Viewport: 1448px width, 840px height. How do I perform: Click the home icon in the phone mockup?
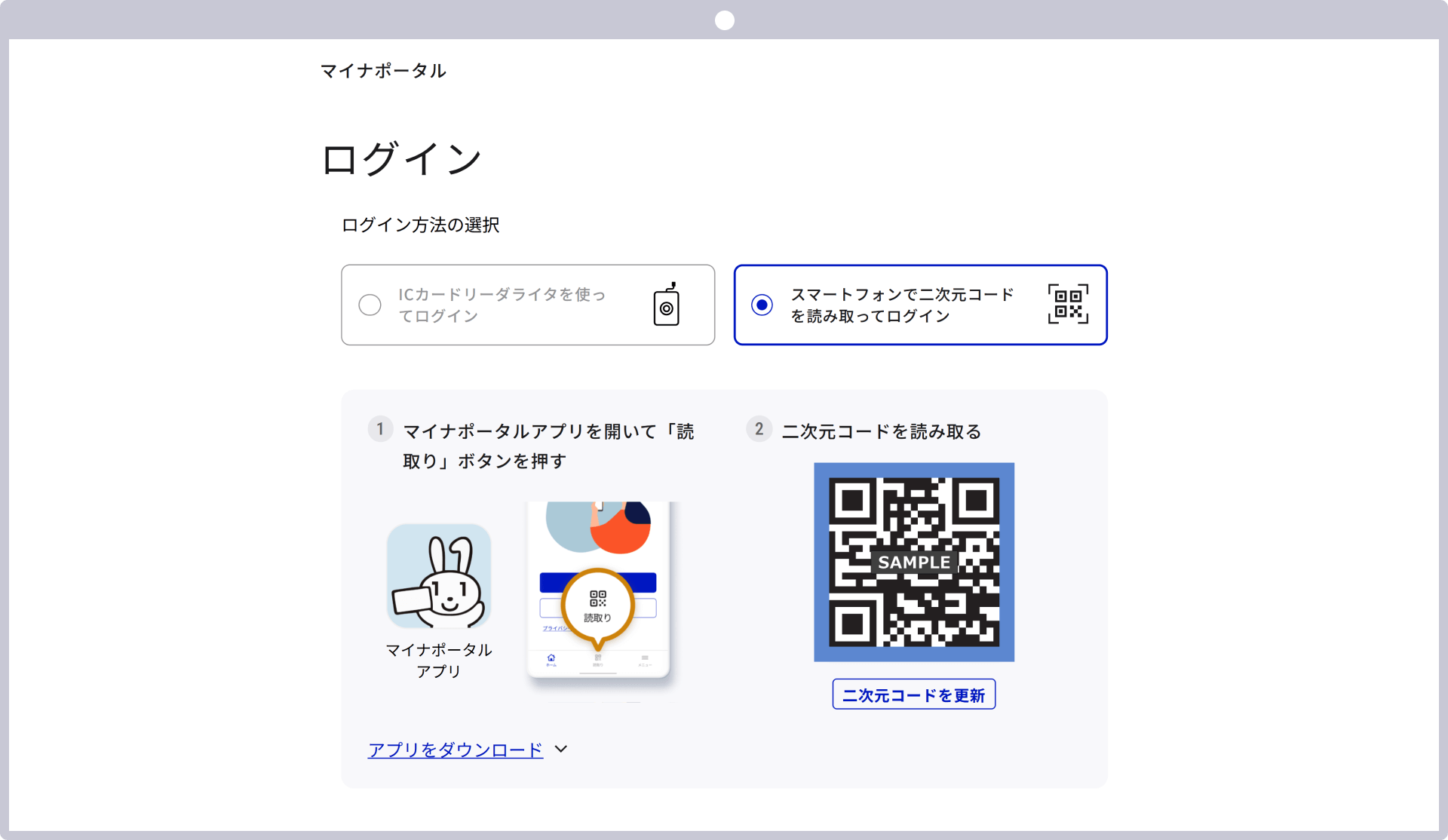pyautogui.click(x=551, y=659)
